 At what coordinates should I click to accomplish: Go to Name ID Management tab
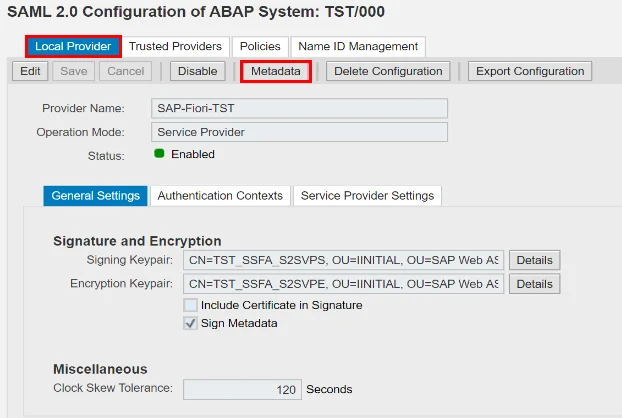pyautogui.click(x=358, y=46)
